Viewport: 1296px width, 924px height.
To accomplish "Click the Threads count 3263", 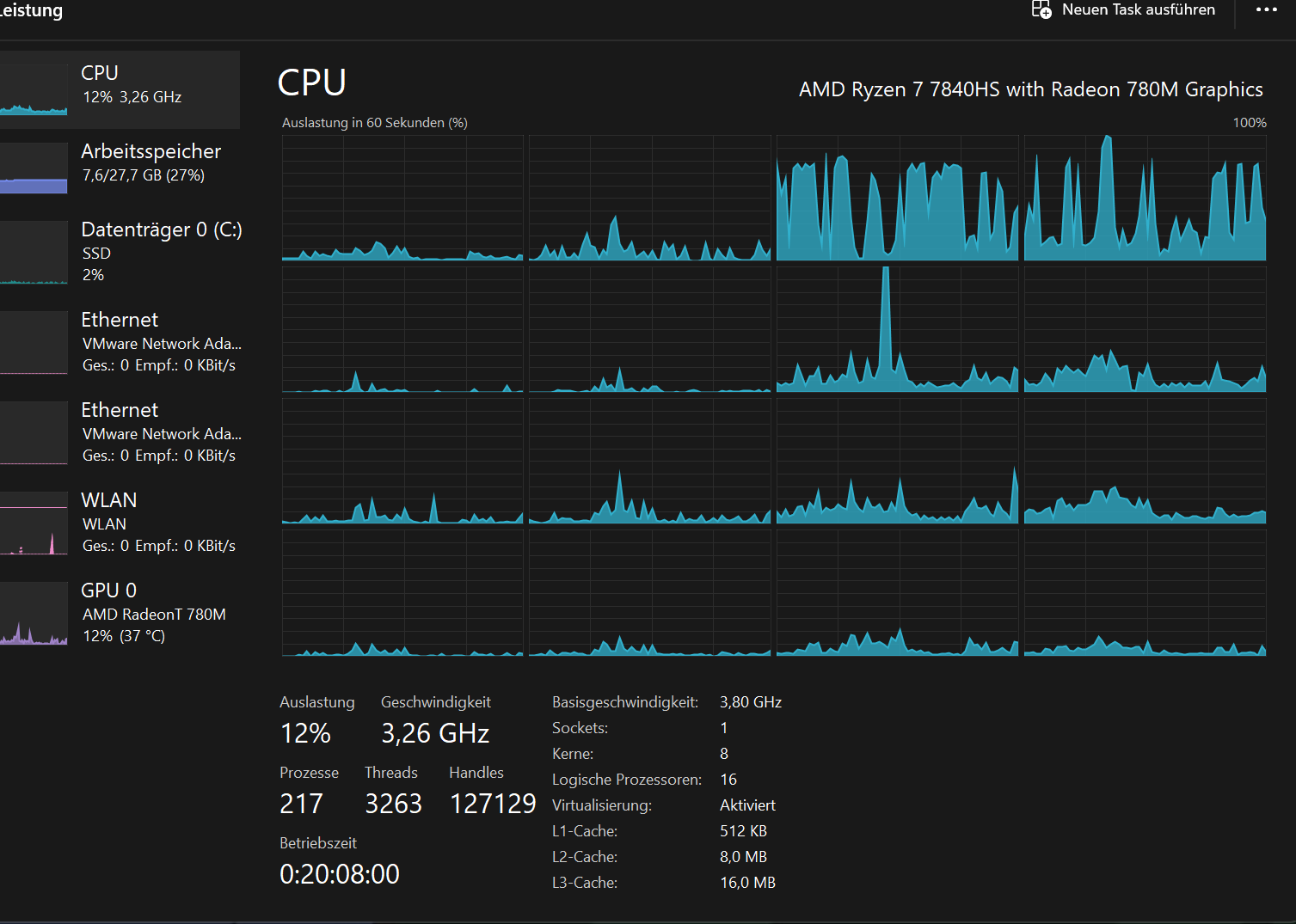I will click(393, 804).
